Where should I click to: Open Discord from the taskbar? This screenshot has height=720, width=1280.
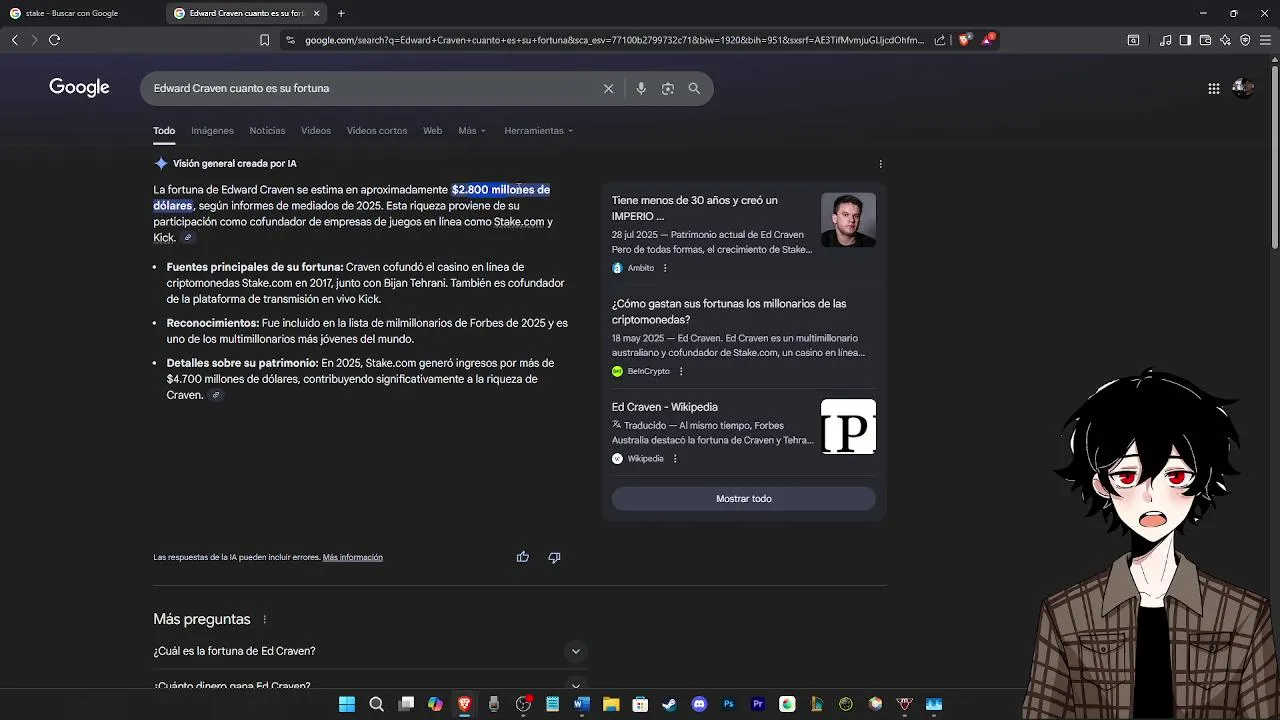pyautogui.click(x=699, y=704)
